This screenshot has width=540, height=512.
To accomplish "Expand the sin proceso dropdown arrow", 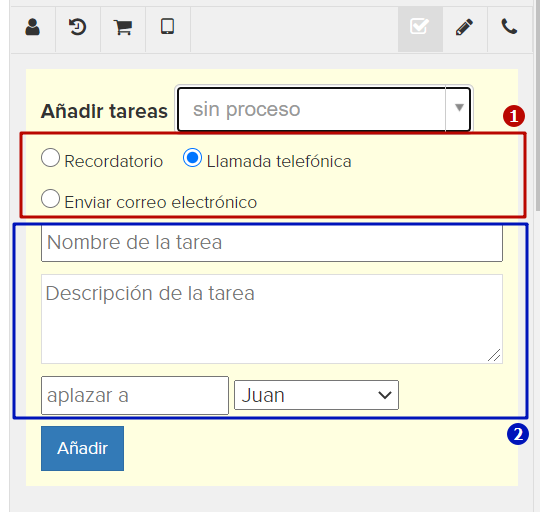I will 459,108.
